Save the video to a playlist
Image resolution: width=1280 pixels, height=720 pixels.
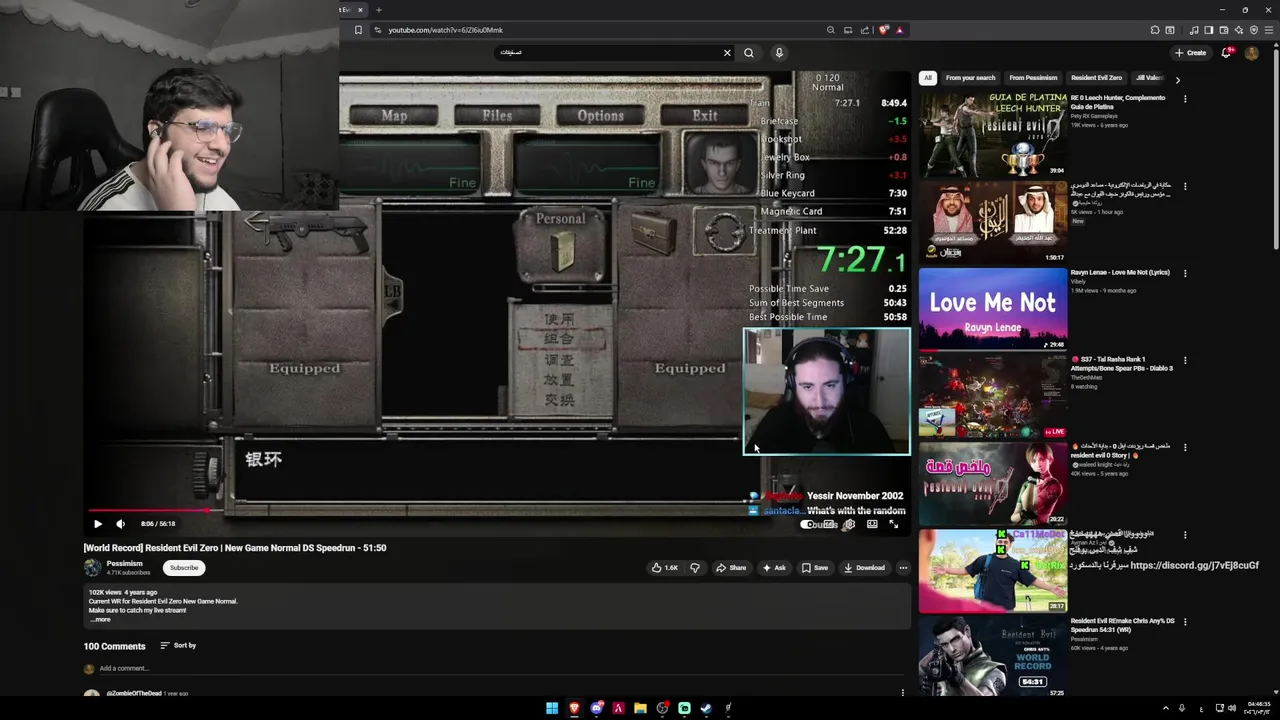coord(815,568)
